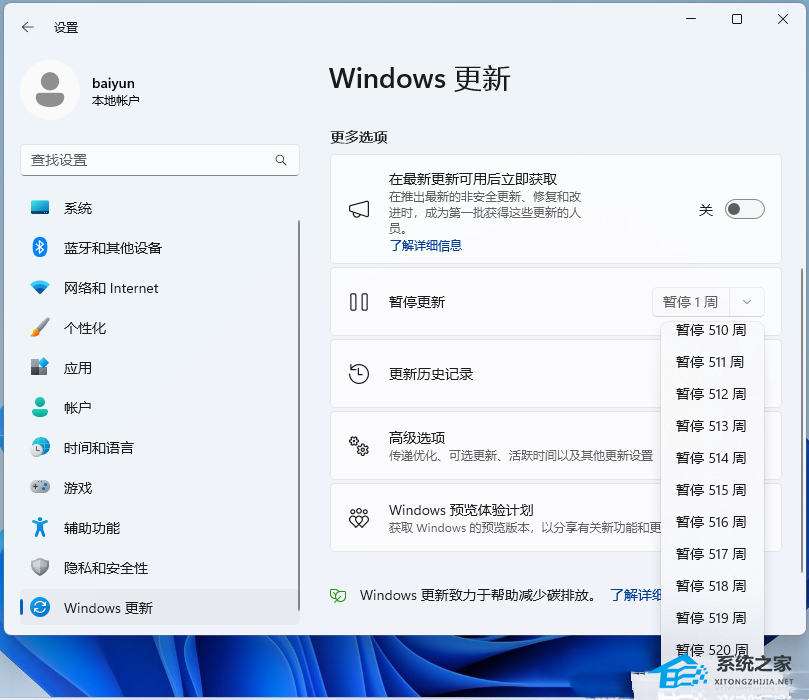Select 暂停 515 周 from the list
This screenshot has height=700, width=809.
711,490
